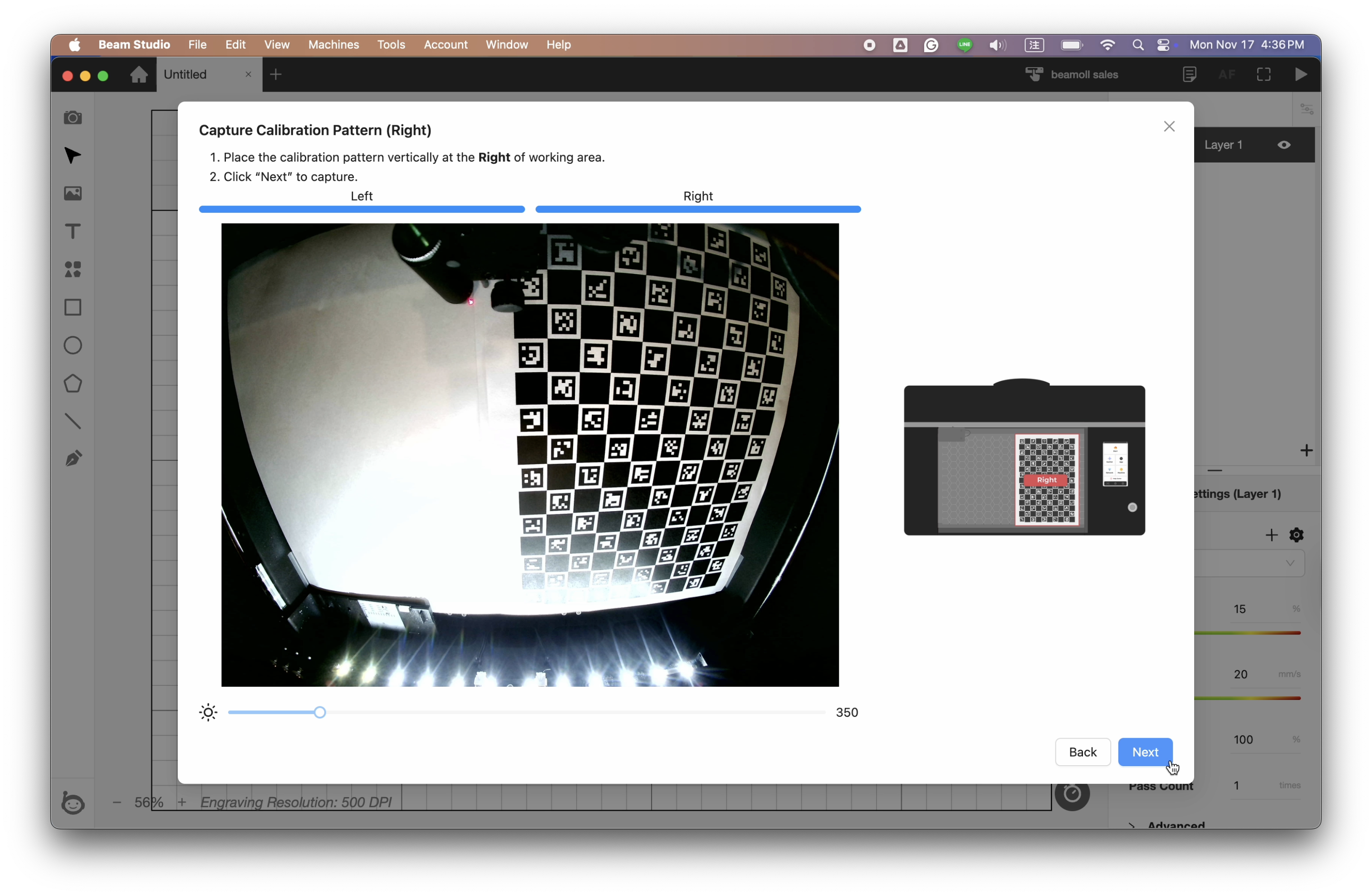Open the Help menu

click(559, 44)
